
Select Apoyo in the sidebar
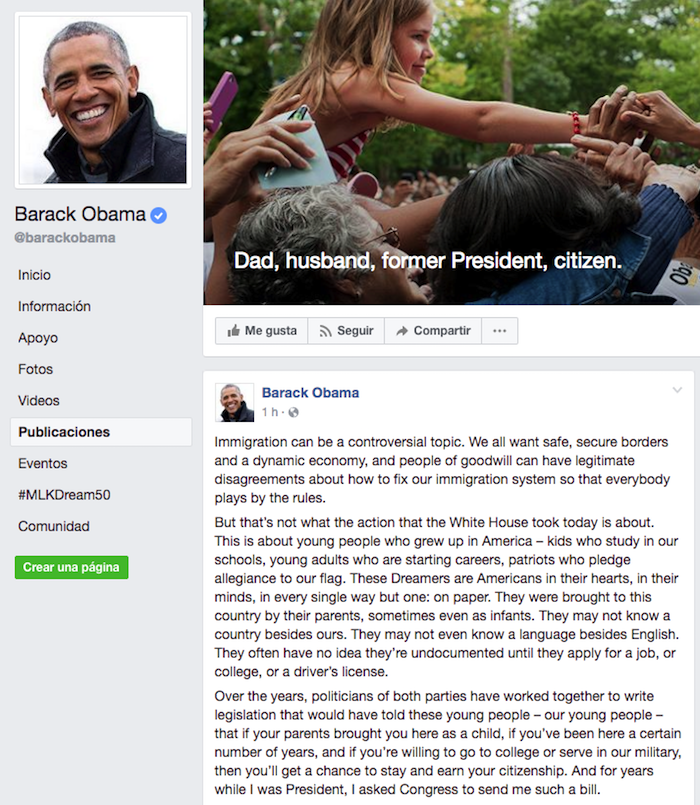click(x=38, y=338)
